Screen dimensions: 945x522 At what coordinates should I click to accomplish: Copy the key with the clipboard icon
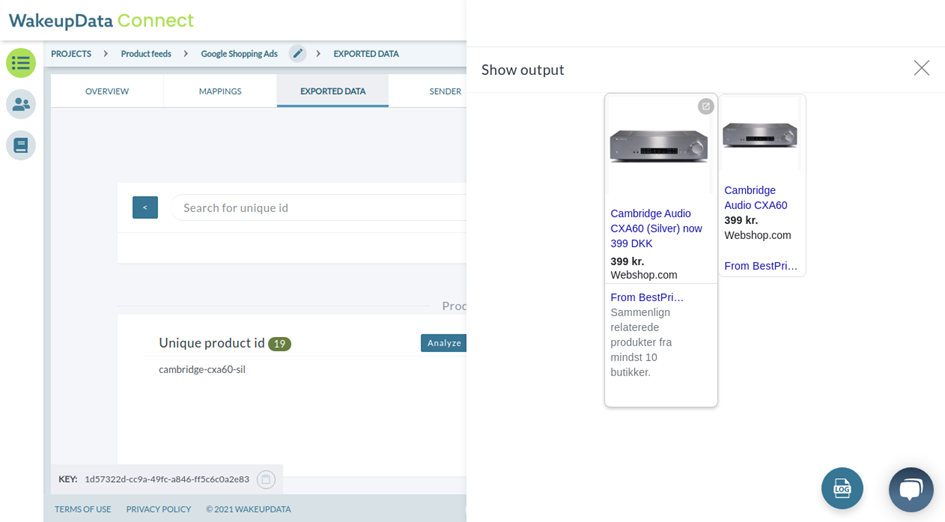point(266,479)
